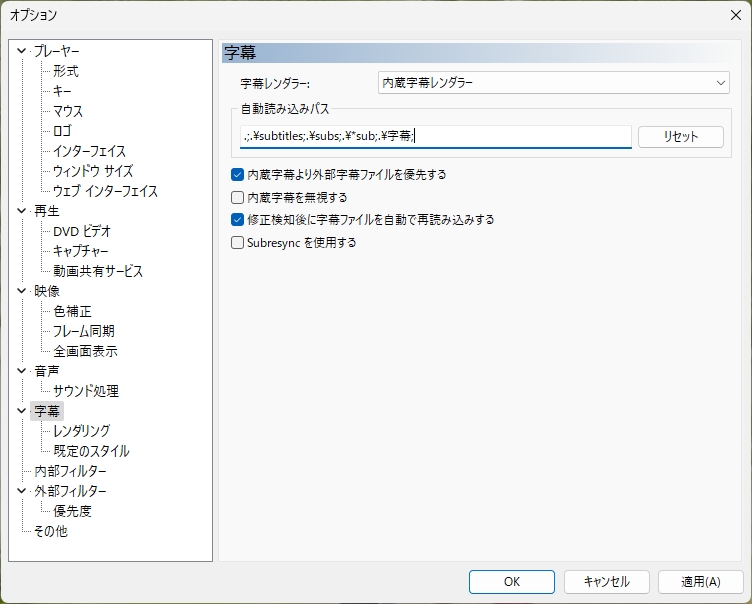
Task: Collapse the 外部フィルター tree node
Action: pyautogui.click(x=22, y=491)
